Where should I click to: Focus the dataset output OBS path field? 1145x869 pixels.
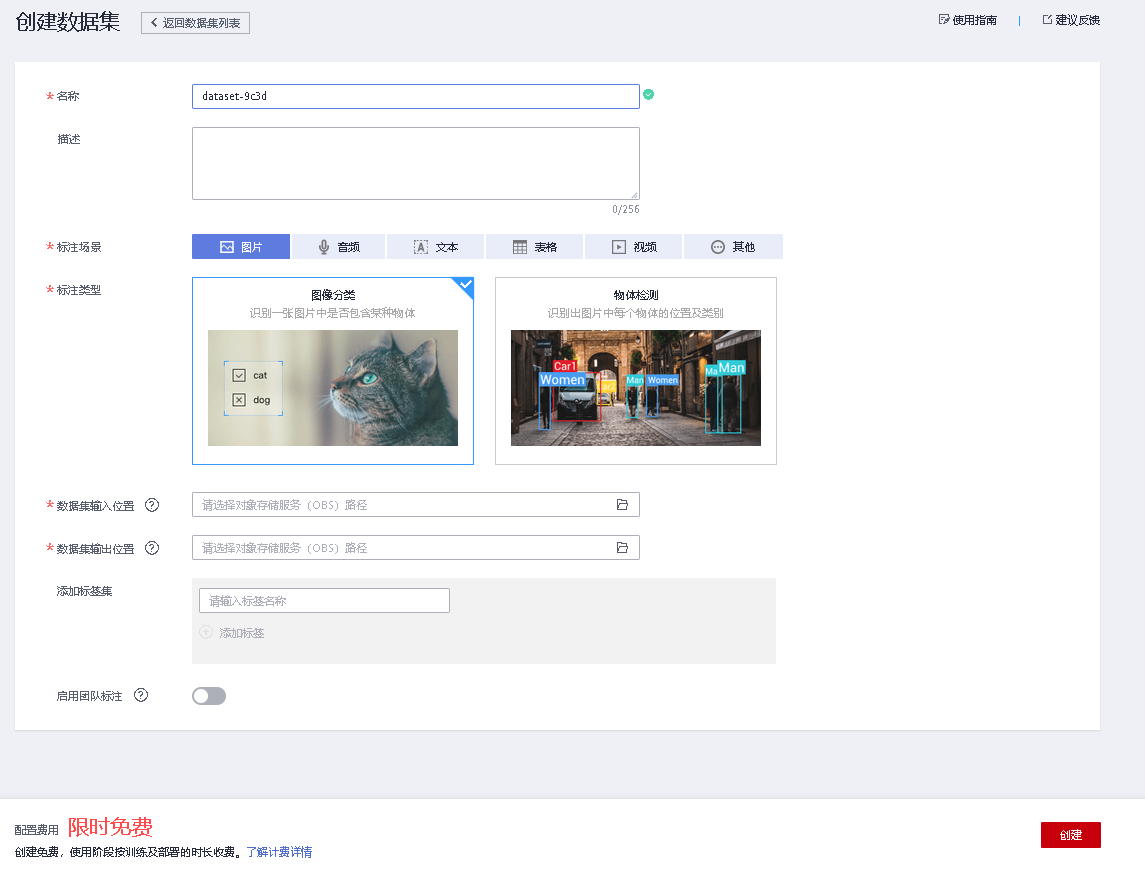click(416, 548)
